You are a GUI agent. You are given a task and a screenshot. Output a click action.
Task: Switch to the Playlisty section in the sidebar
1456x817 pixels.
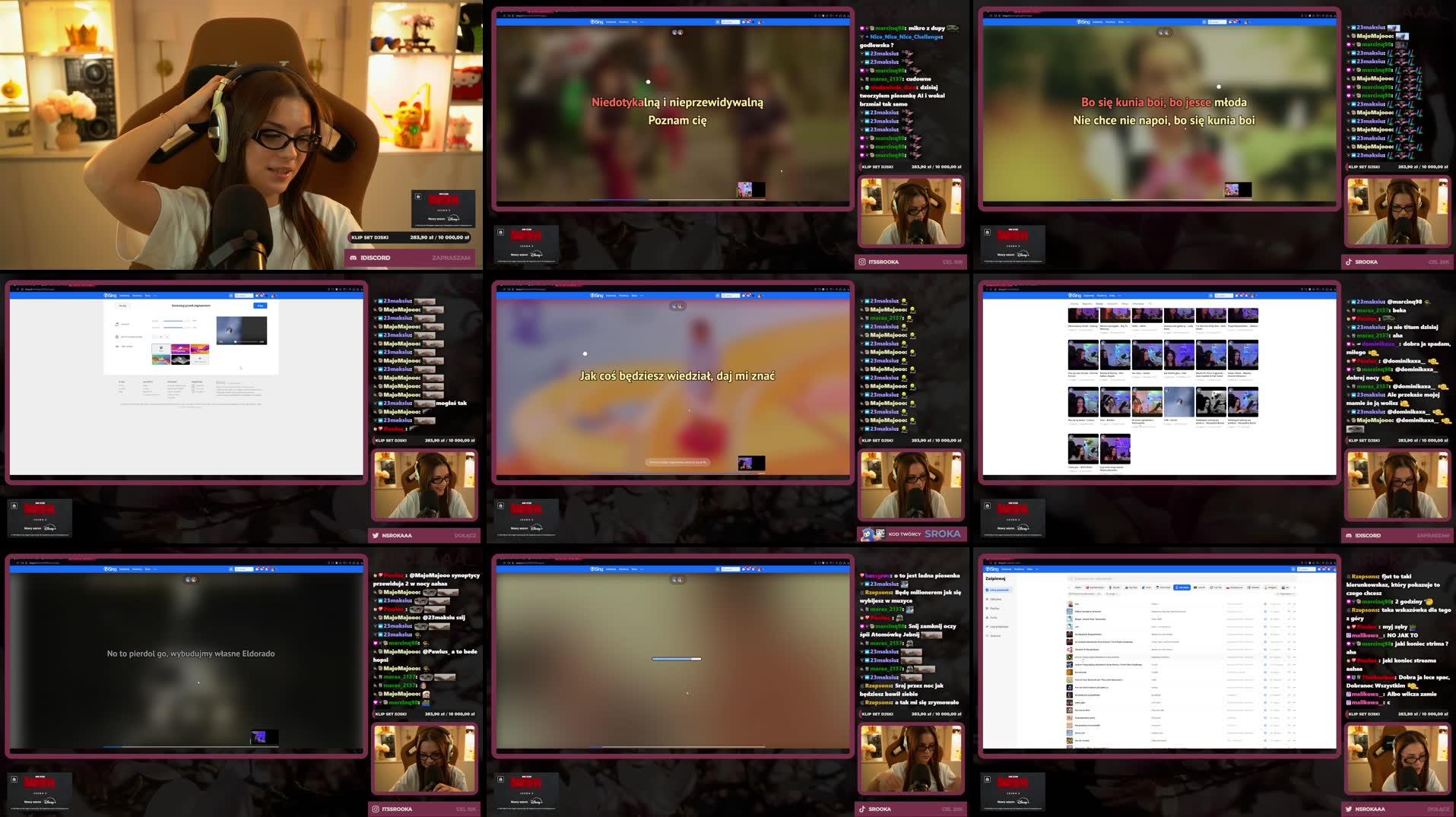coord(994,608)
